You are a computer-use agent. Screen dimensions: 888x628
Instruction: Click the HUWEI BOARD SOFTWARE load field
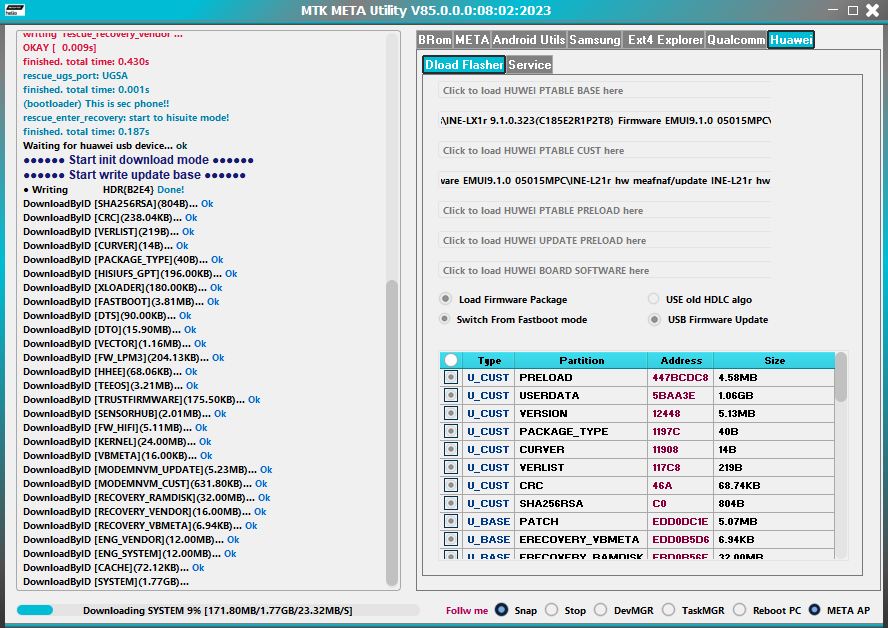605,271
